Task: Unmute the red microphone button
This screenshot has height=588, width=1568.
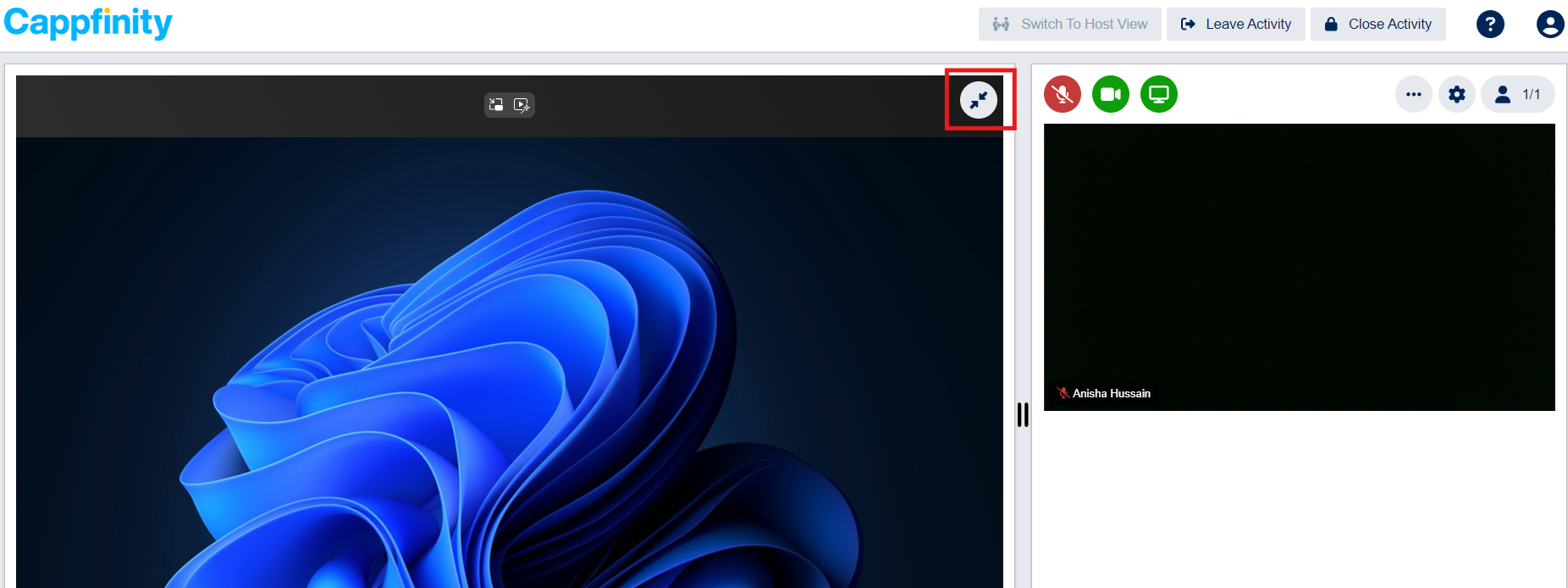Action: click(1063, 94)
